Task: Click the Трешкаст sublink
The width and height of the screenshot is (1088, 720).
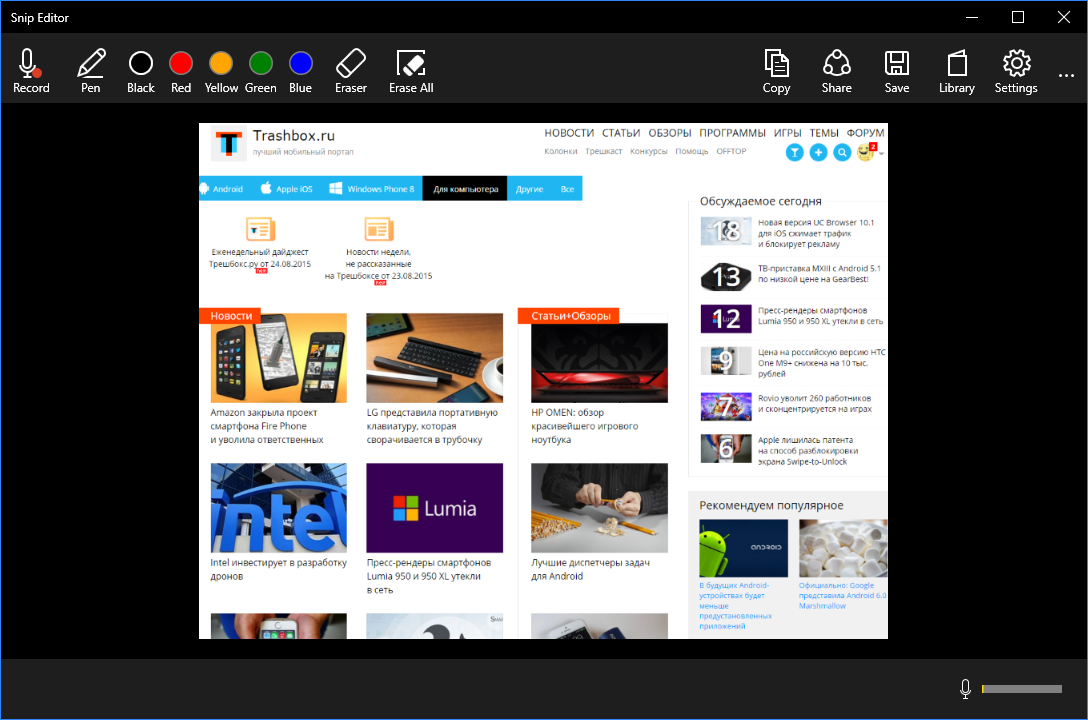Action: 604,151
